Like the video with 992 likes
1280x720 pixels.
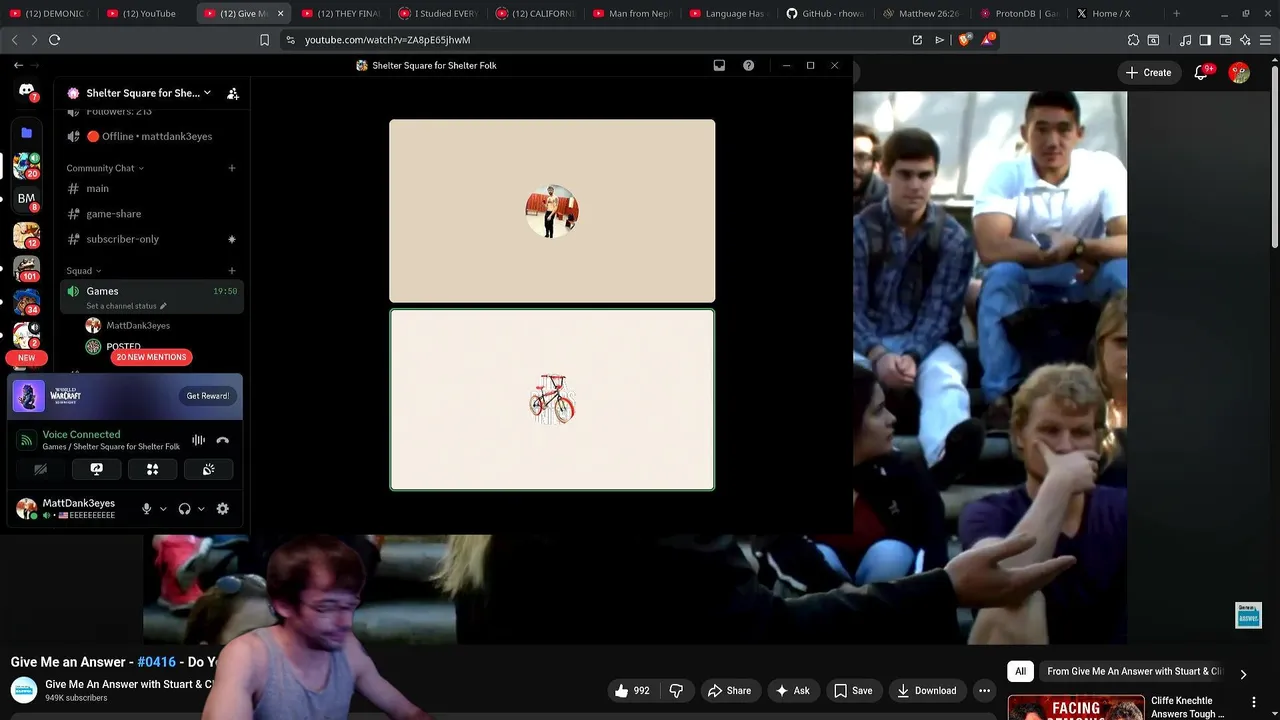[x=632, y=690]
